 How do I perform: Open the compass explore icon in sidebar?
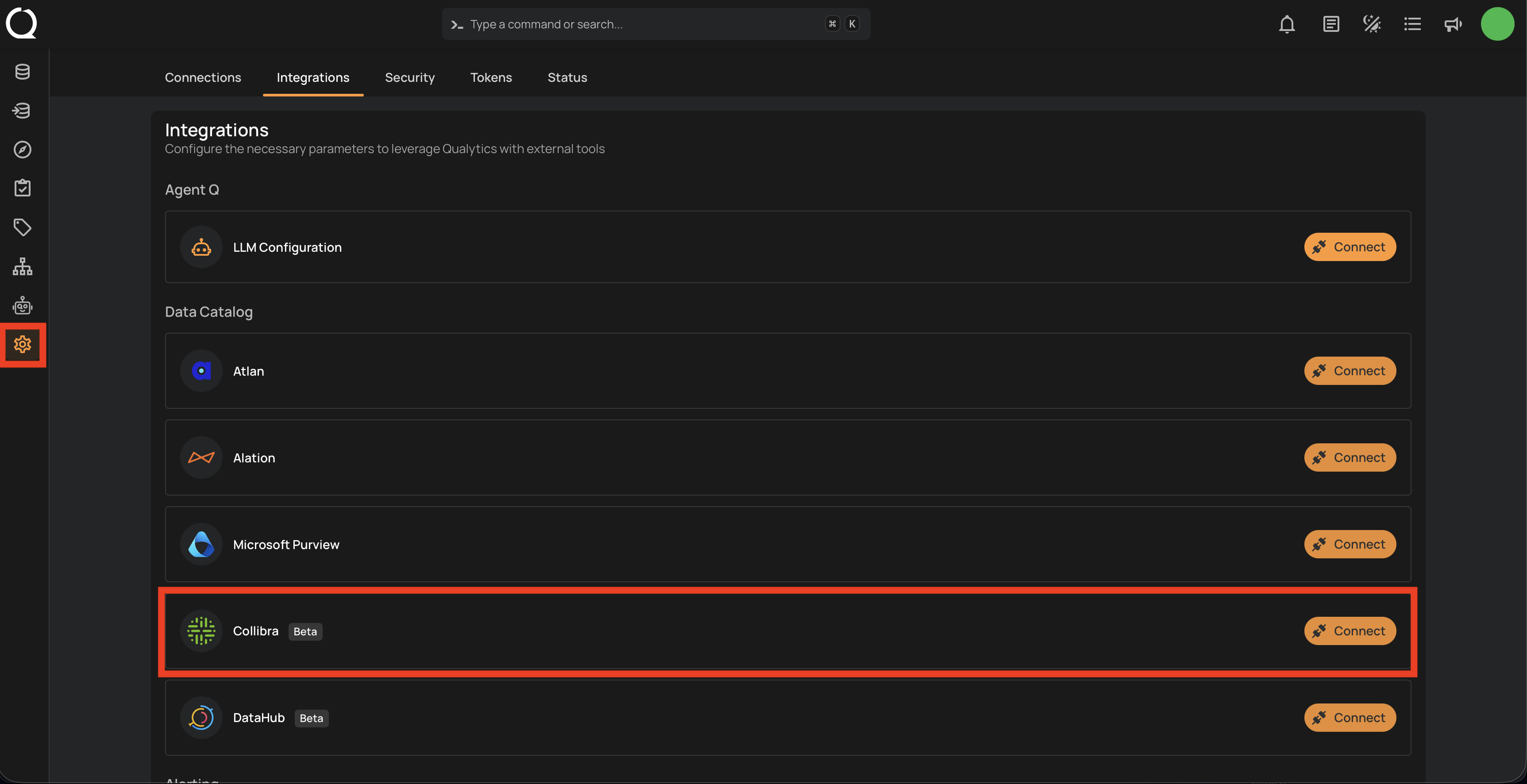[x=23, y=150]
